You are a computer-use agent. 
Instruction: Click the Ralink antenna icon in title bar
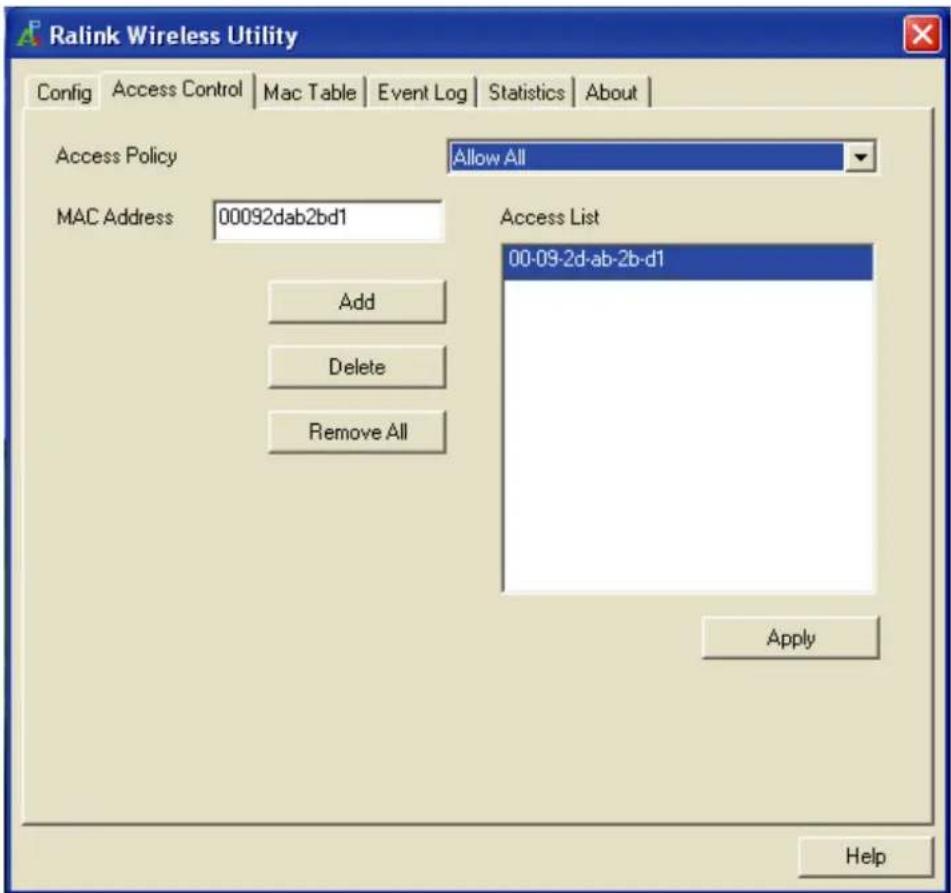pos(29,34)
